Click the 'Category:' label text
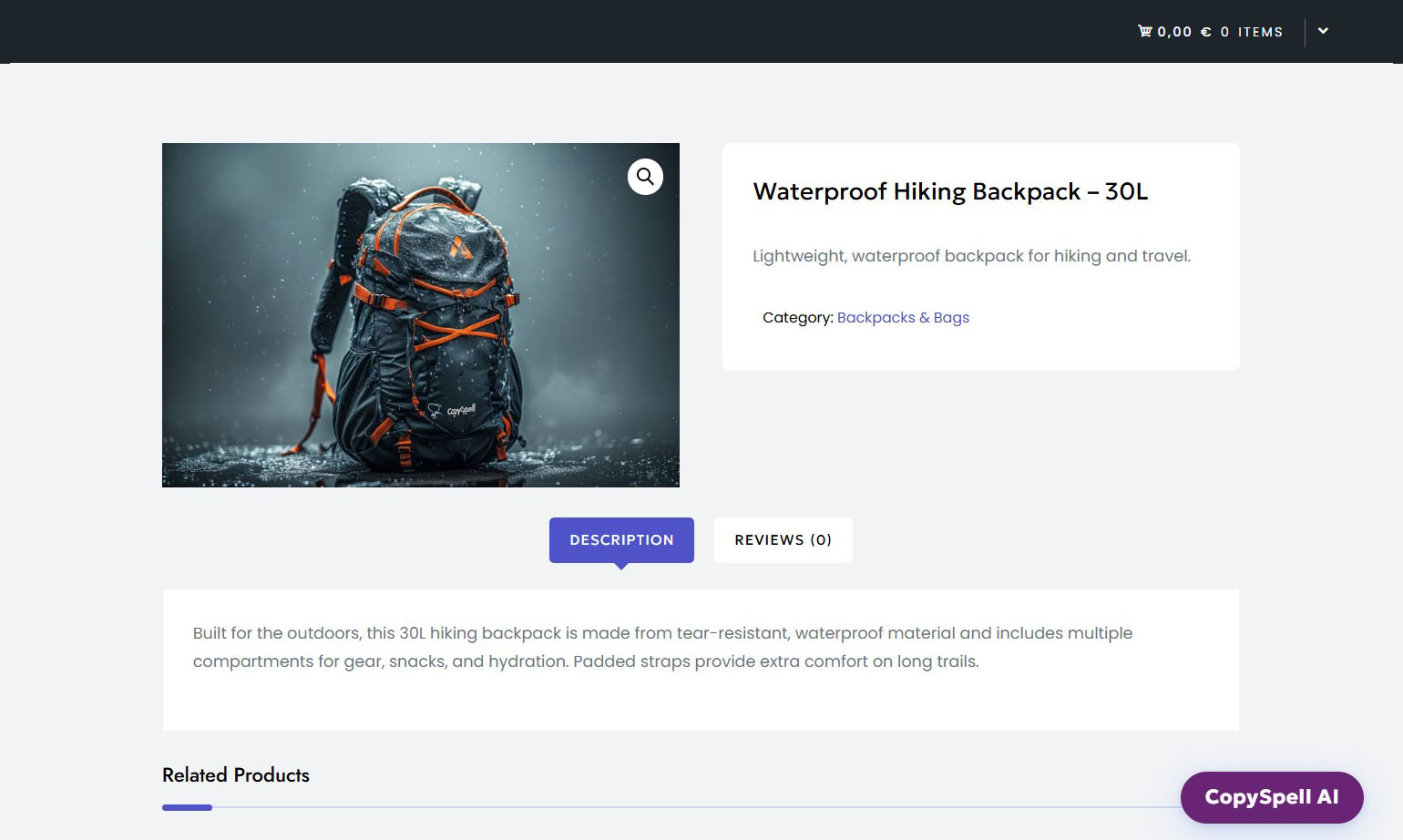 pos(797,317)
